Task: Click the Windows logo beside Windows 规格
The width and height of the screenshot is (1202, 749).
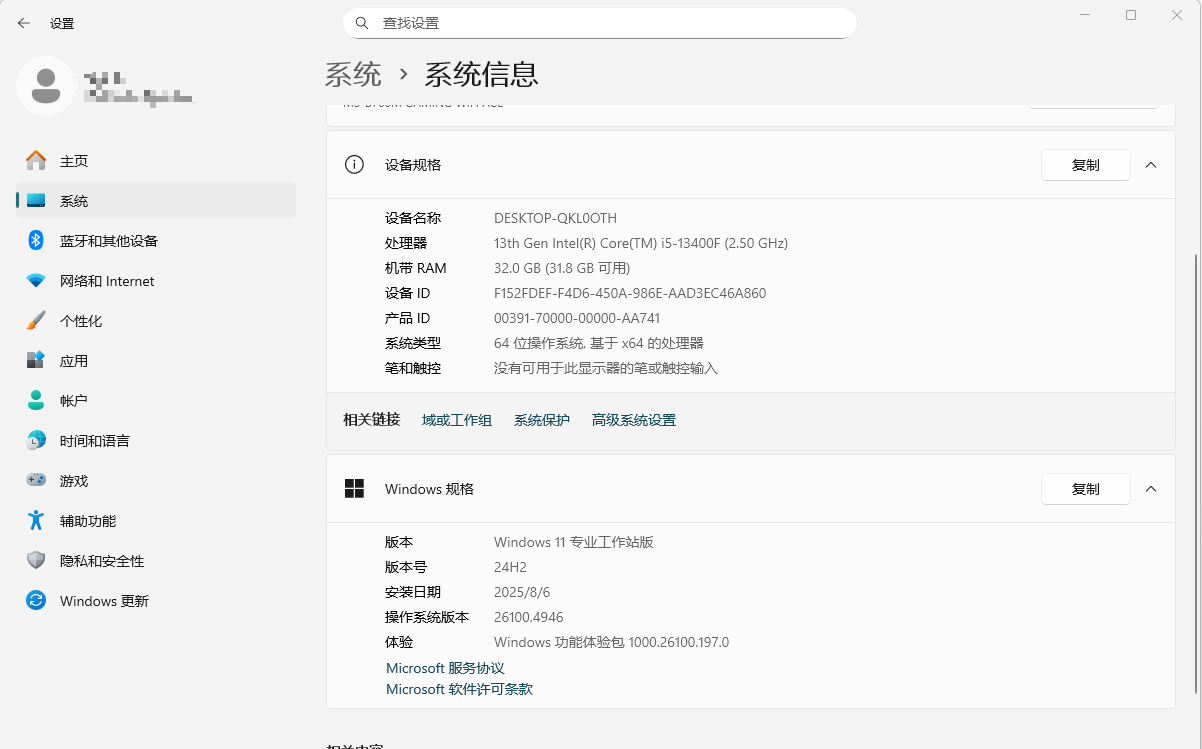Action: click(354, 489)
